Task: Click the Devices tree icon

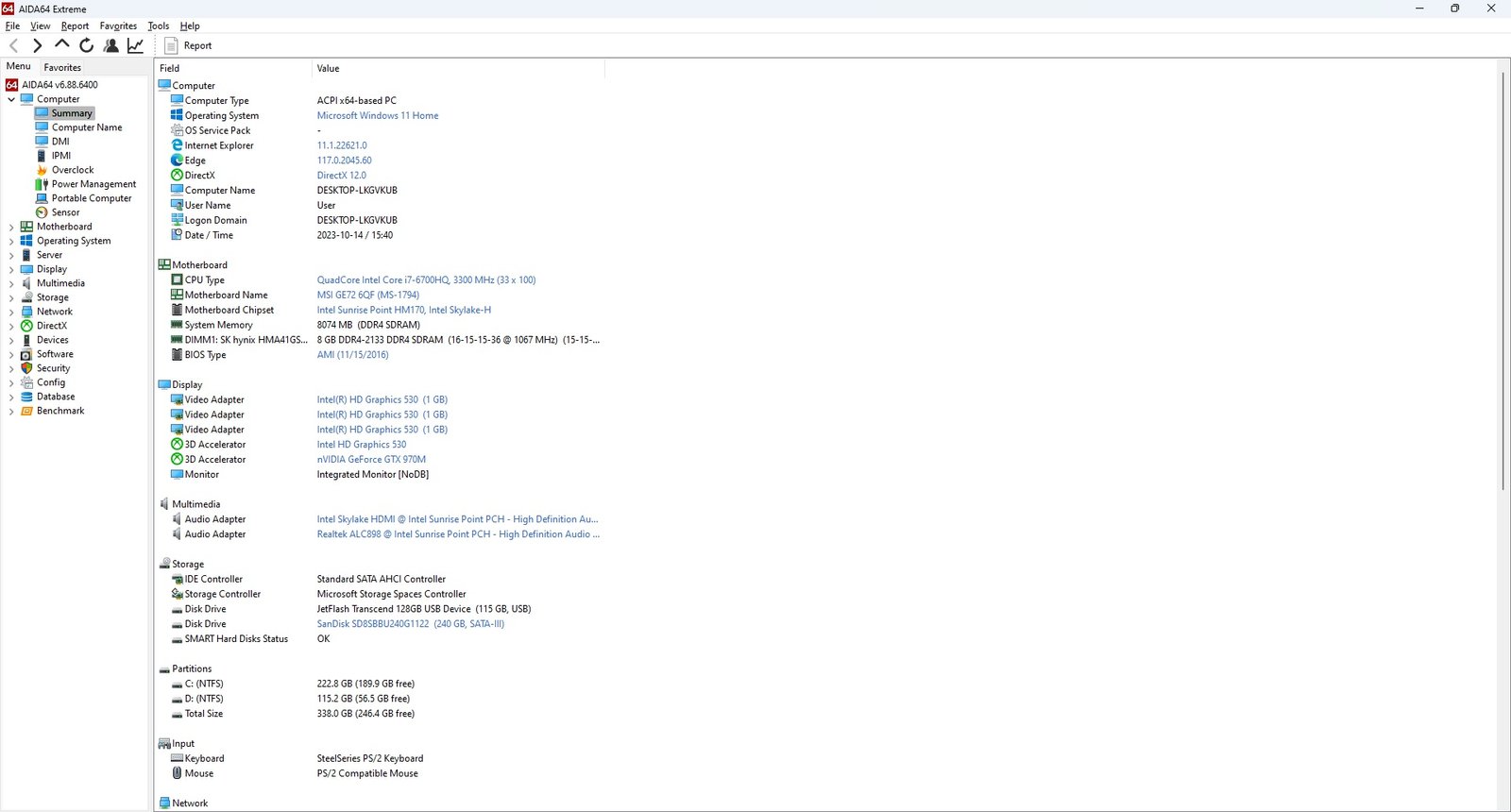Action: 26,340
